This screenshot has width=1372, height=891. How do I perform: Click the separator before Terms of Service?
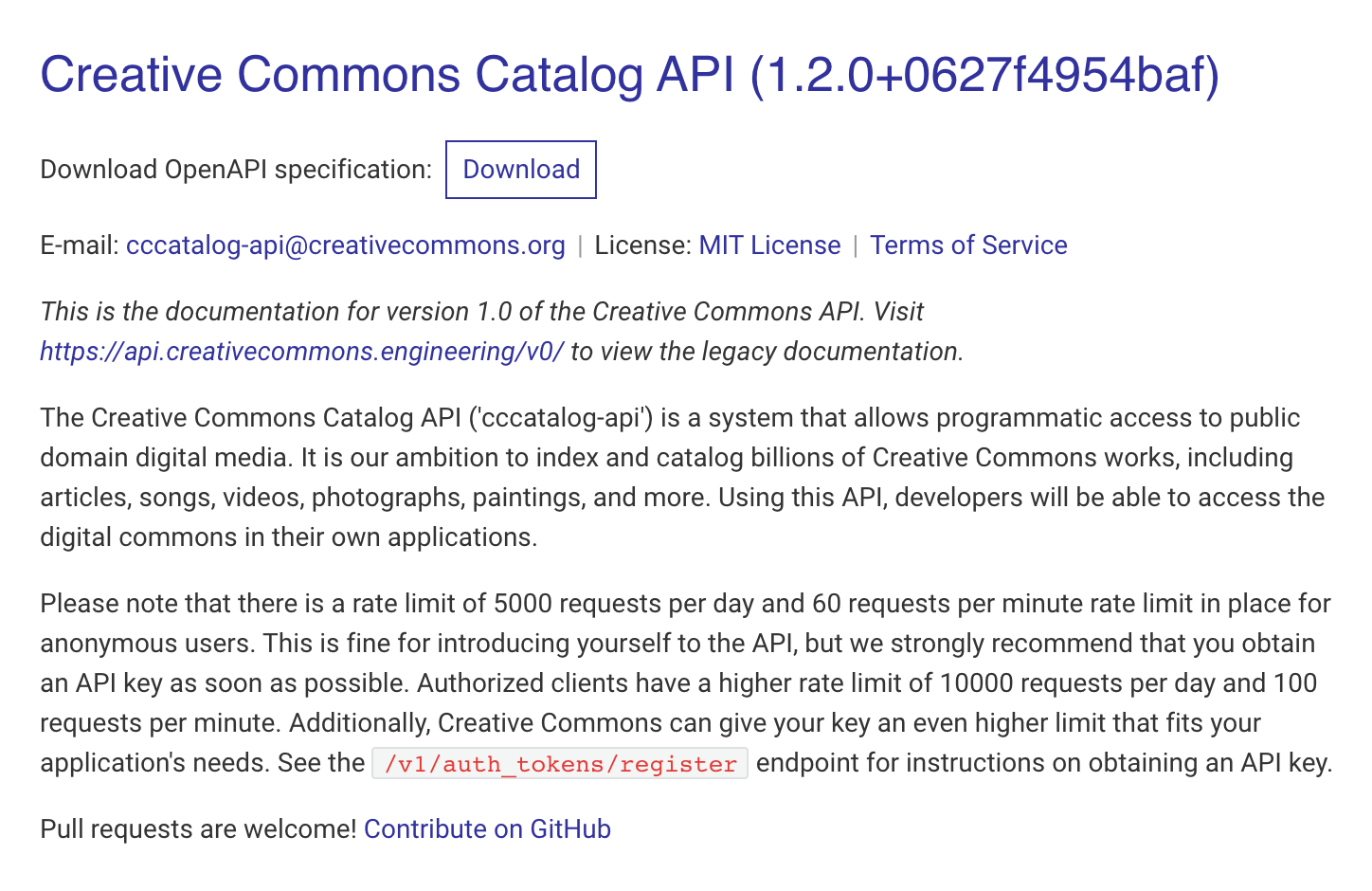856,246
